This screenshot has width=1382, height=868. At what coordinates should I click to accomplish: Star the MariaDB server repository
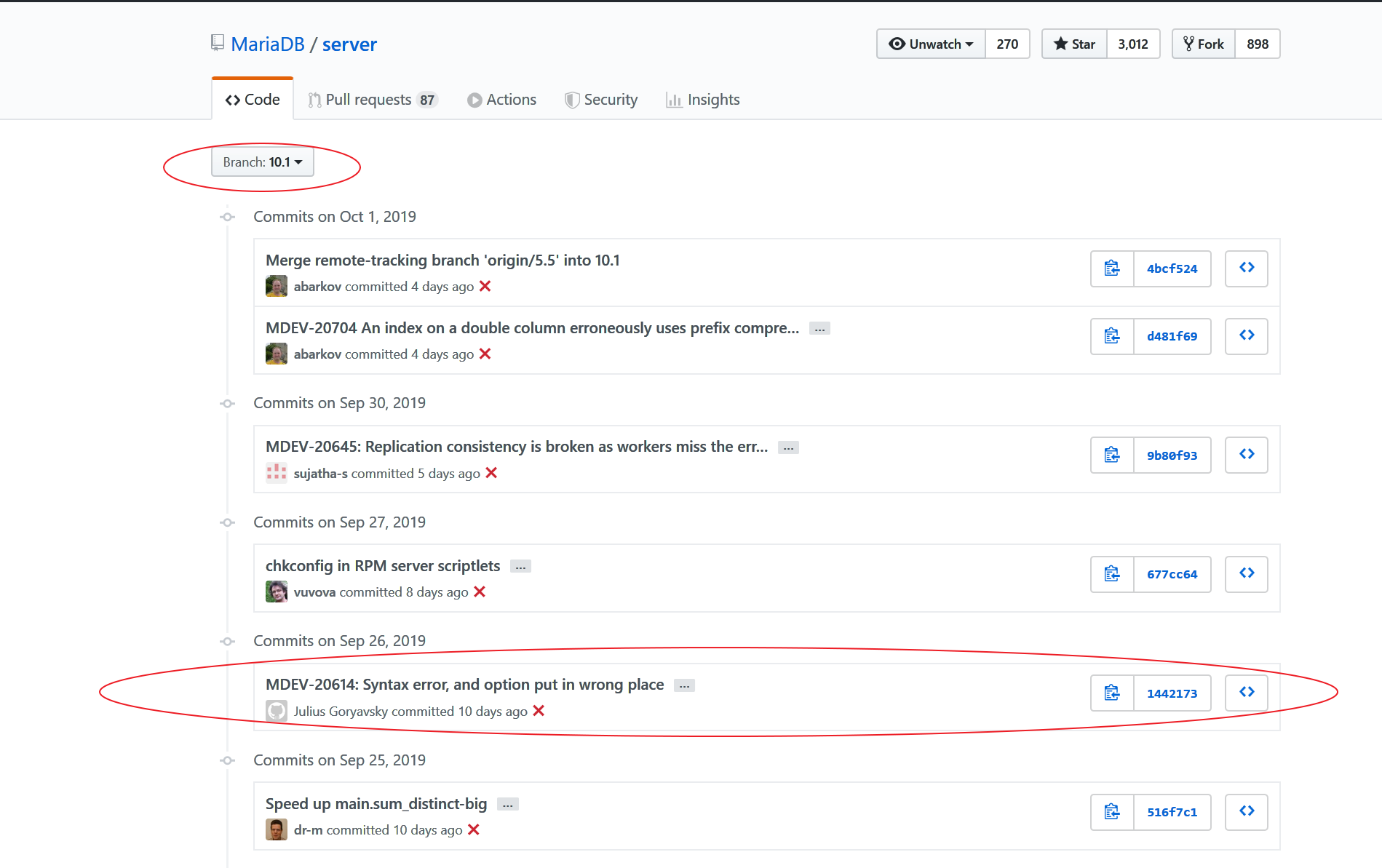1074,44
